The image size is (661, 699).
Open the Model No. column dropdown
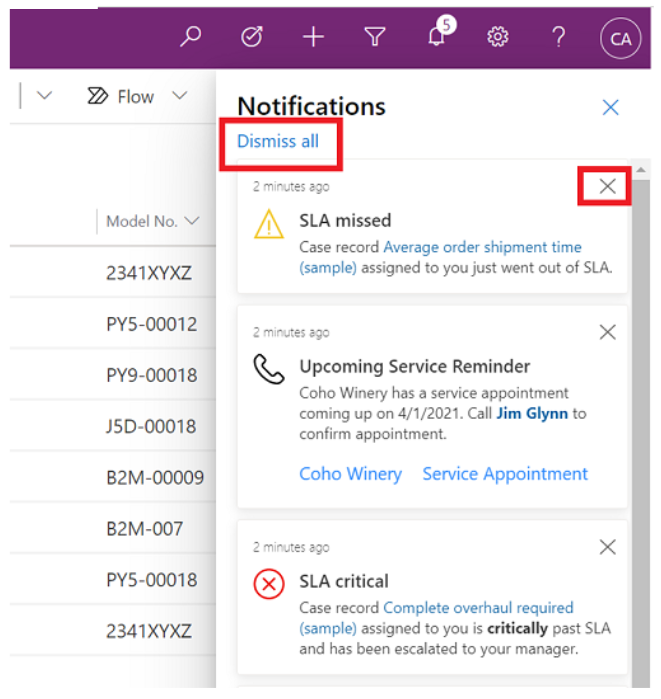[192, 221]
